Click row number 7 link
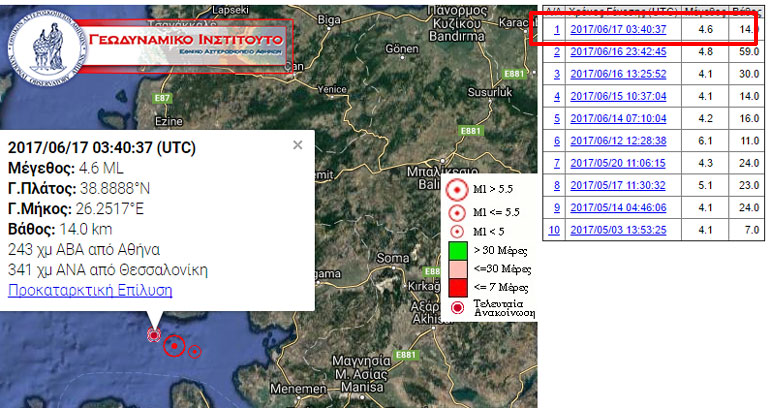Screen dimensions: 770x408 [x=557, y=163]
